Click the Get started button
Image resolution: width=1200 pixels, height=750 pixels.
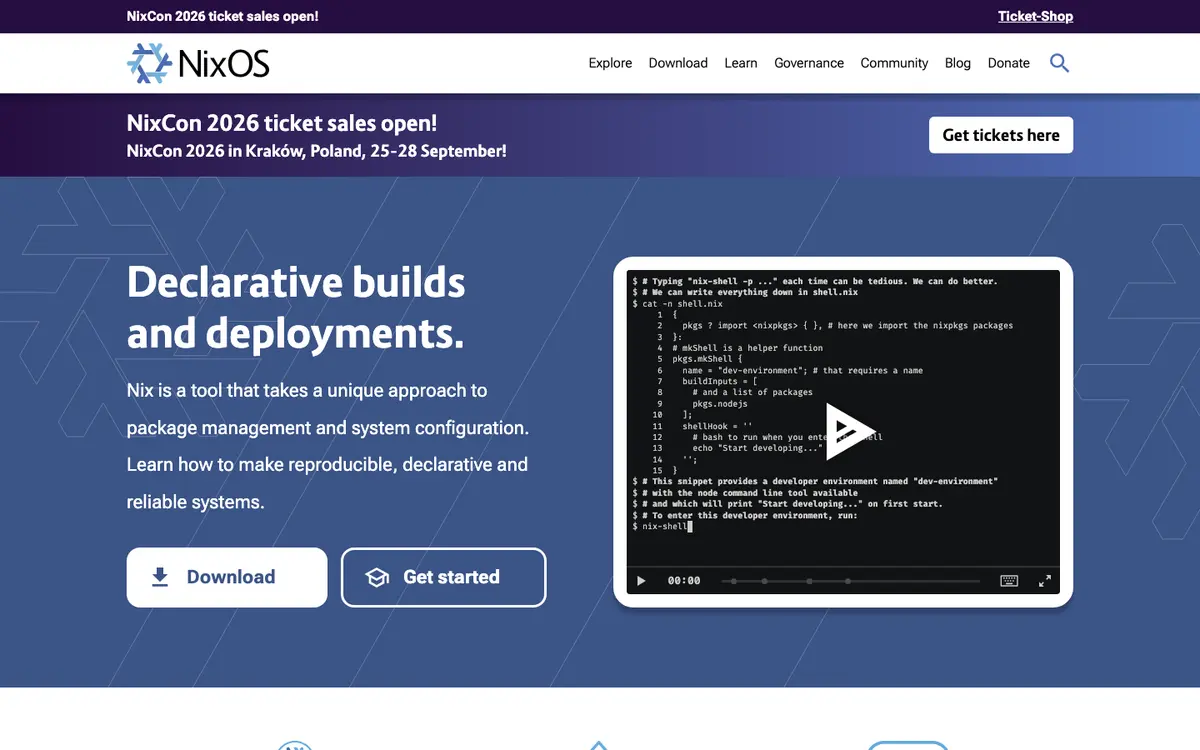[444, 577]
